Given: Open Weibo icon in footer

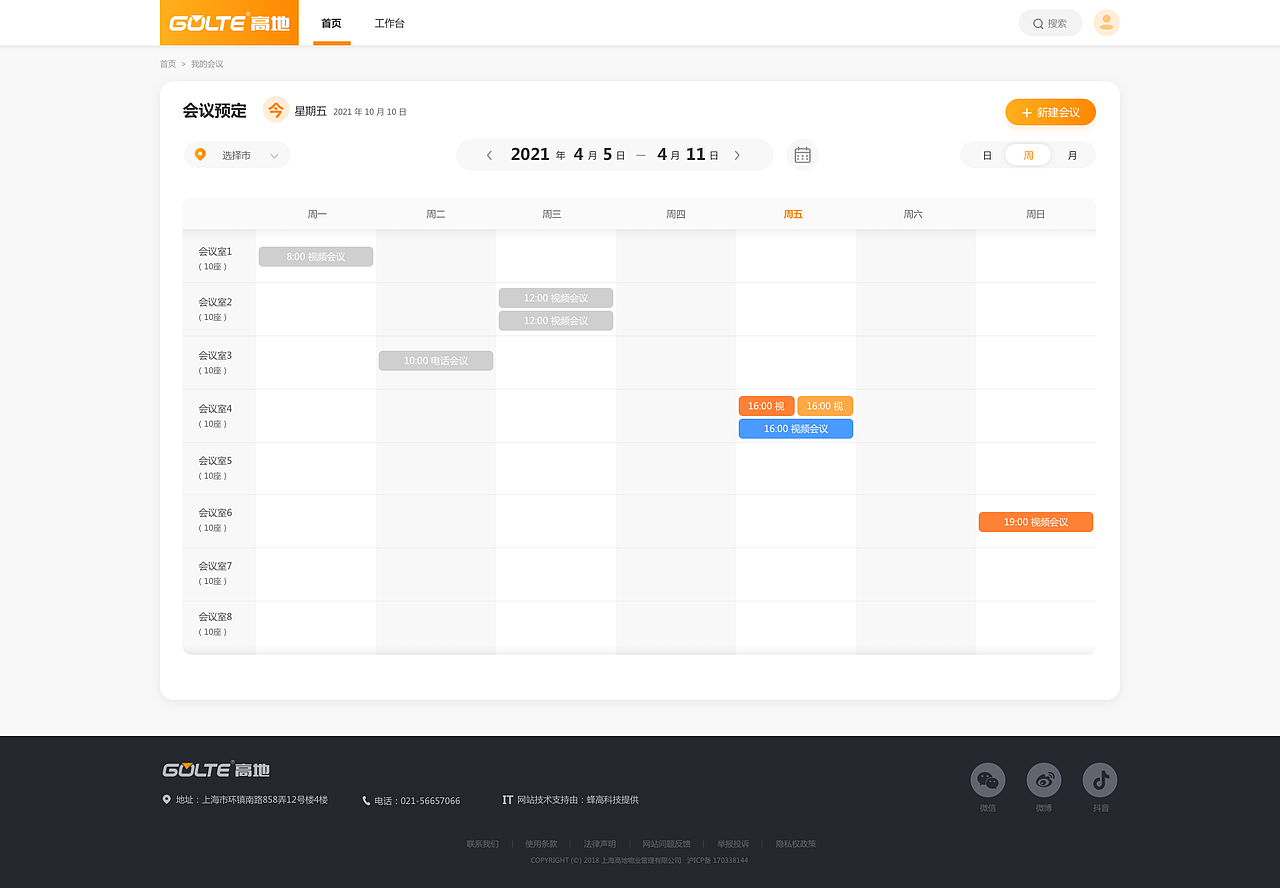Looking at the screenshot, I should point(1044,780).
